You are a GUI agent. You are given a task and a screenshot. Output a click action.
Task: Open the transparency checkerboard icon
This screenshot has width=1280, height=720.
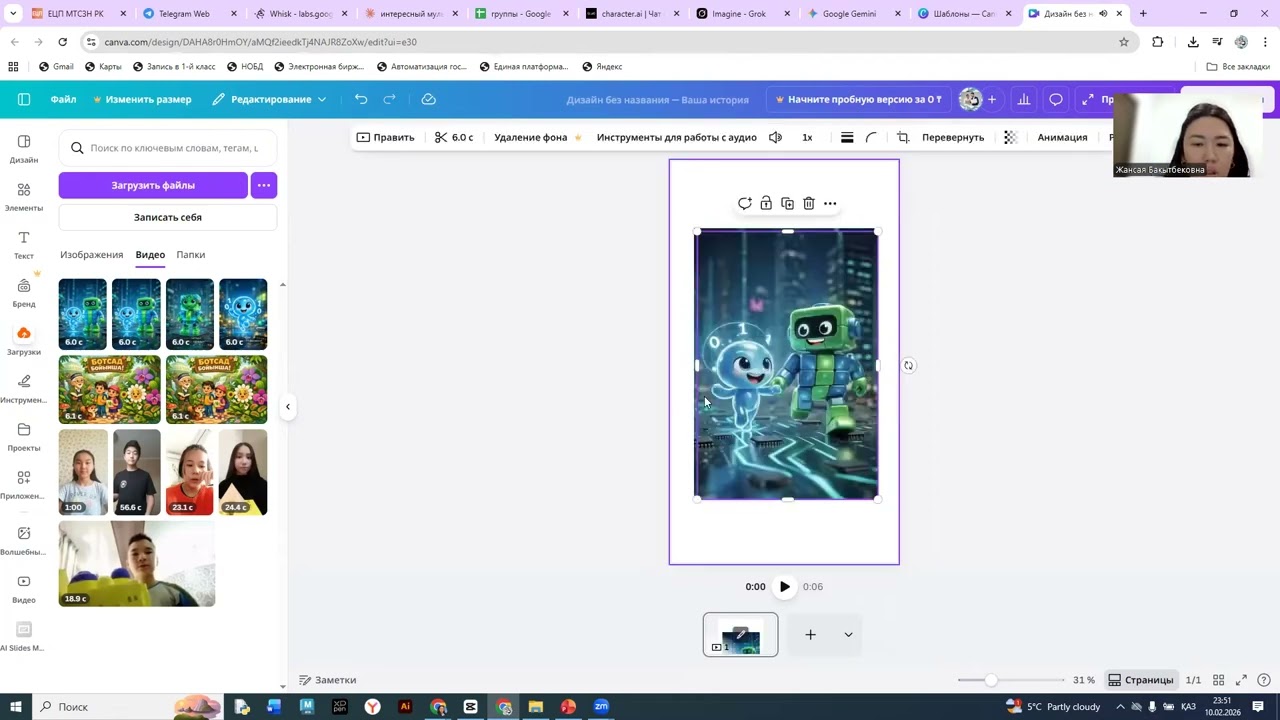[1010, 137]
